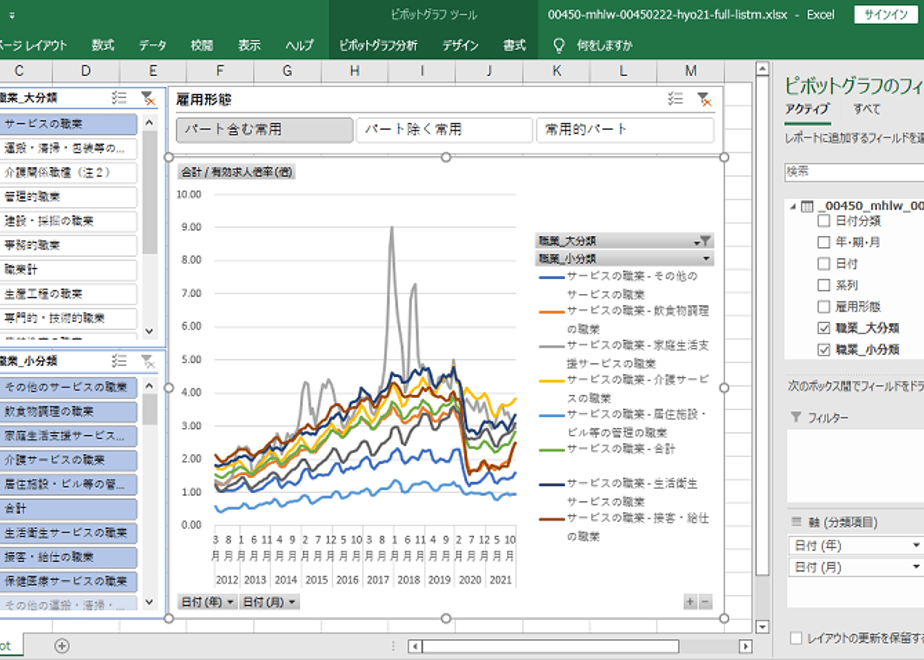Click the lightbulb tell-me icon
The height and width of the screenshot is (660, 924).
pyautogui.click(x=559, y=45)
